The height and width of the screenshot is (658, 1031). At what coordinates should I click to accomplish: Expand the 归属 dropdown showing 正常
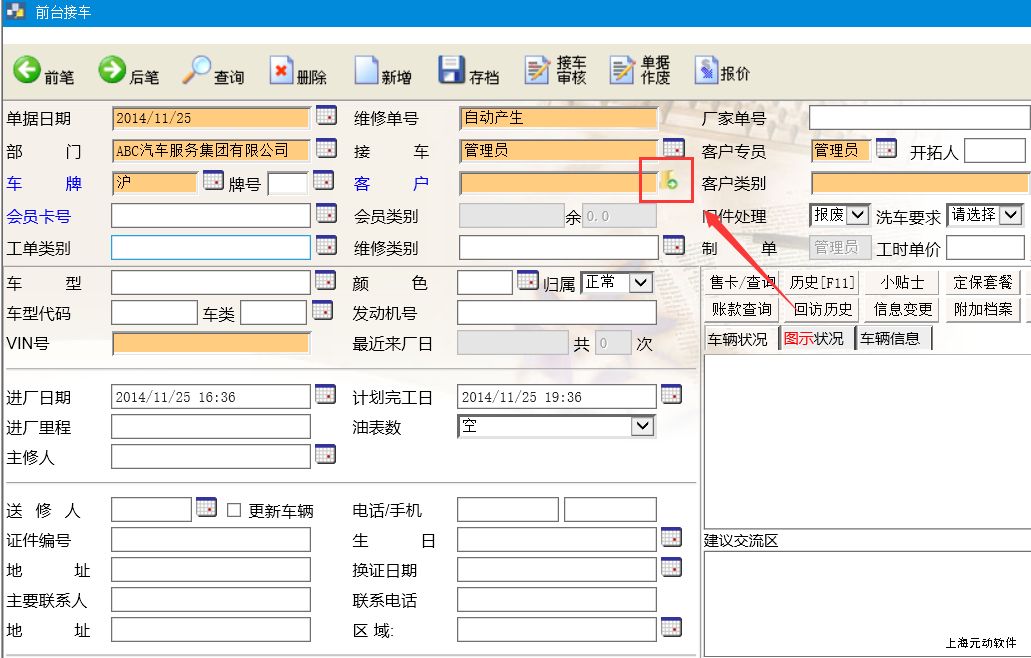[641, 283]
